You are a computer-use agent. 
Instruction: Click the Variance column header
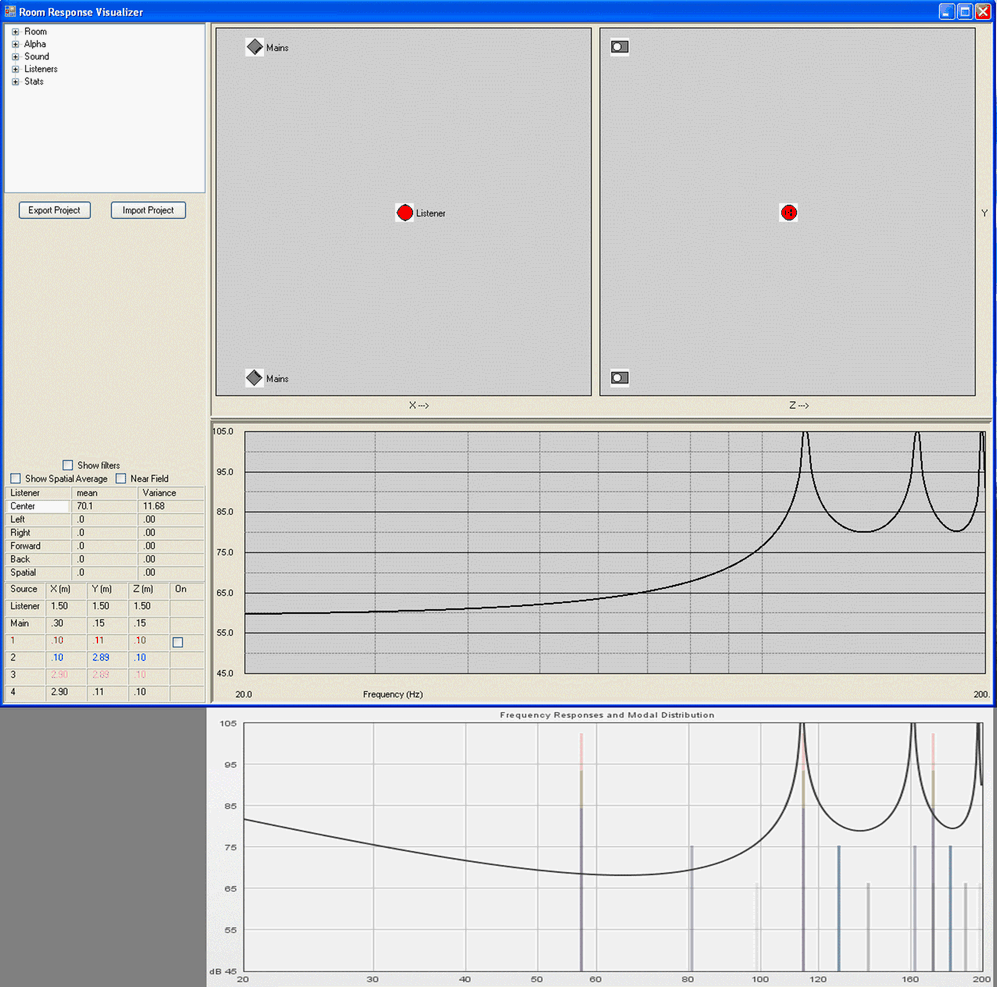pyautogui.click(x=159, y=493)
